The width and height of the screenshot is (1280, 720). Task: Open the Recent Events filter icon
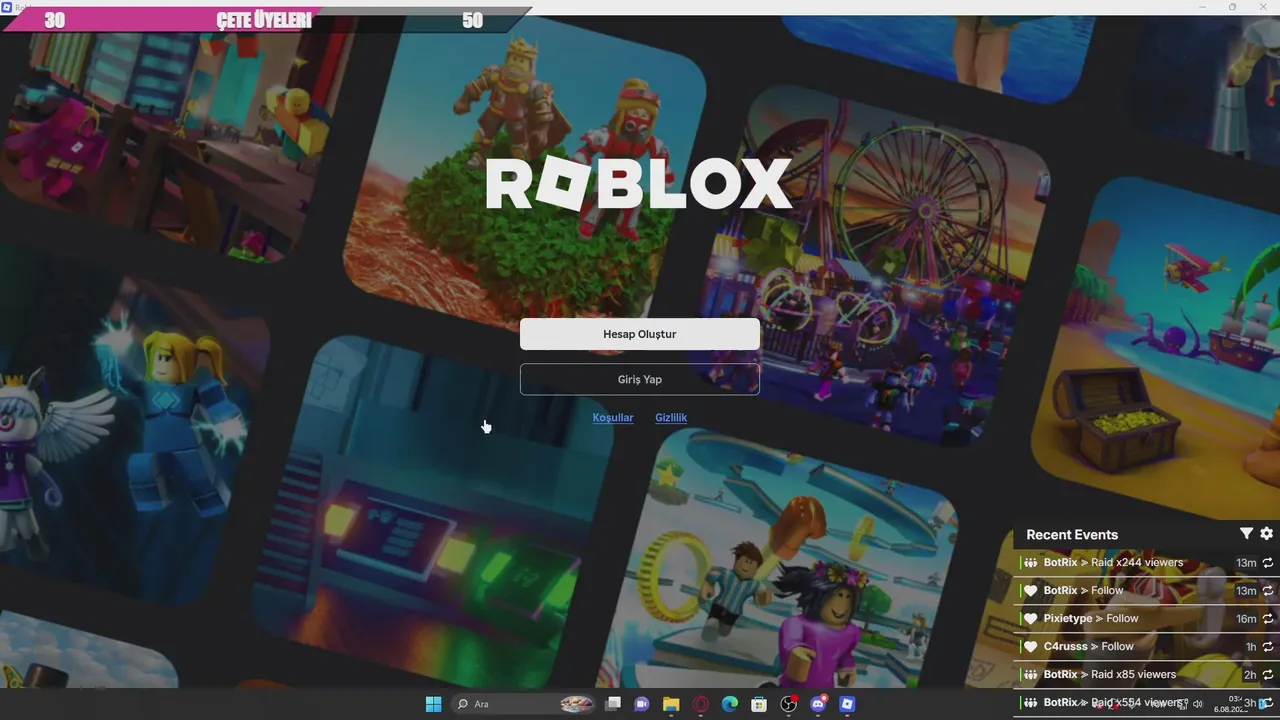click(x=1246, y=534)
